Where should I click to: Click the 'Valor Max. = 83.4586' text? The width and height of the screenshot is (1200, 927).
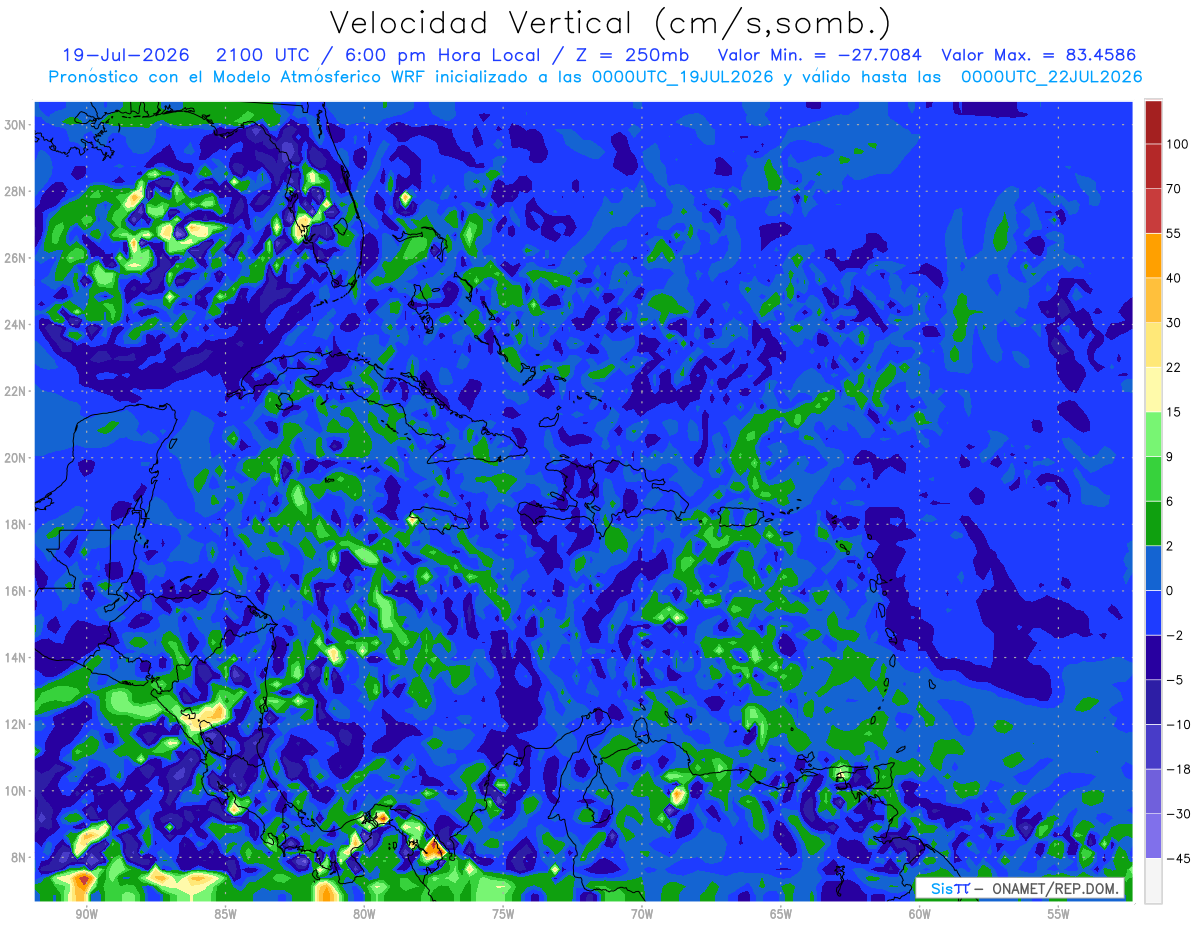(1038, 55)
